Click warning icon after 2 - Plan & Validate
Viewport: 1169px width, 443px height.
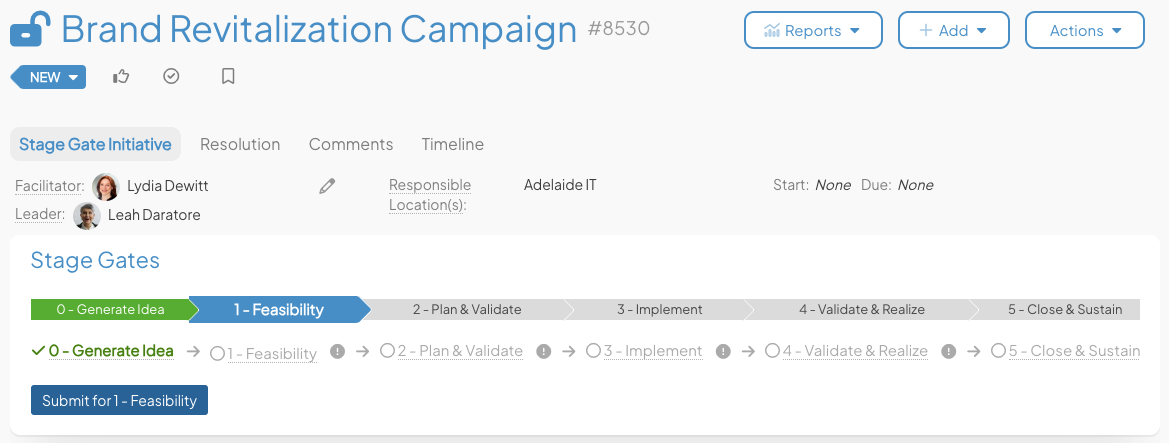pyautogui.click(x=544, y=352)
